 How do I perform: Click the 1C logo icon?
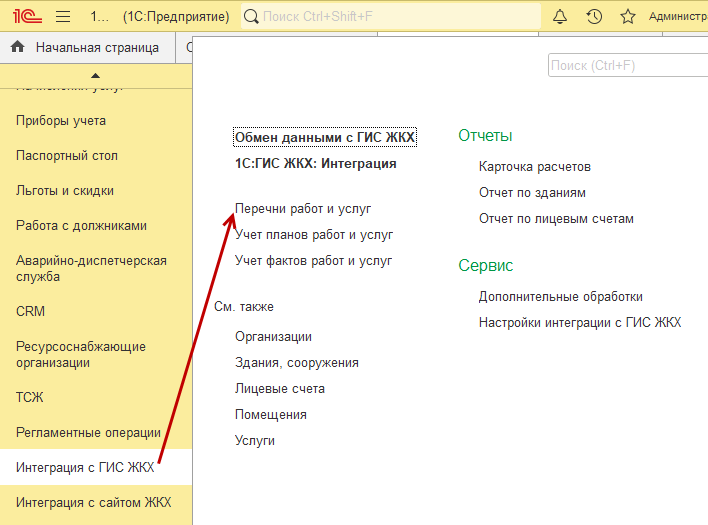27,16
